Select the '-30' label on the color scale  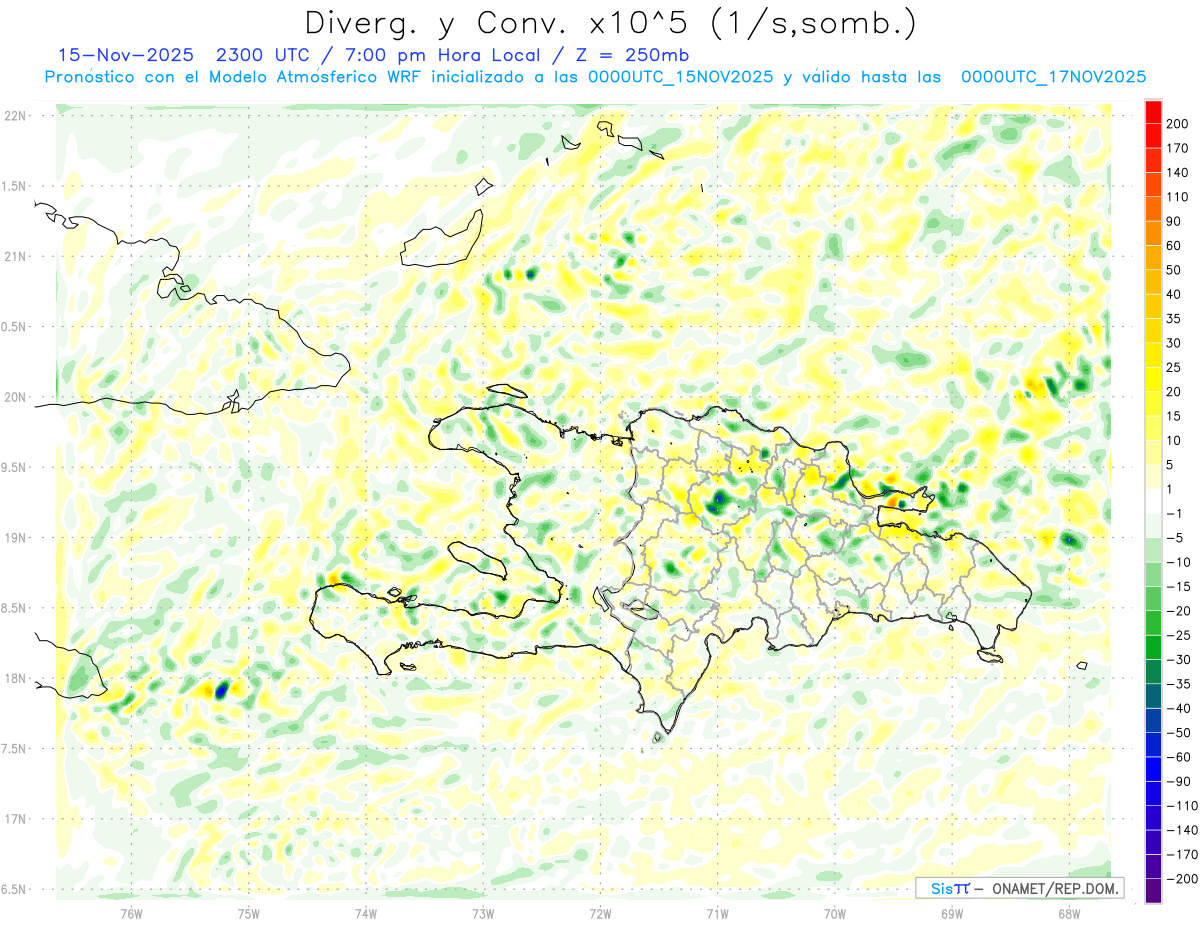[x=1178, y=660]
